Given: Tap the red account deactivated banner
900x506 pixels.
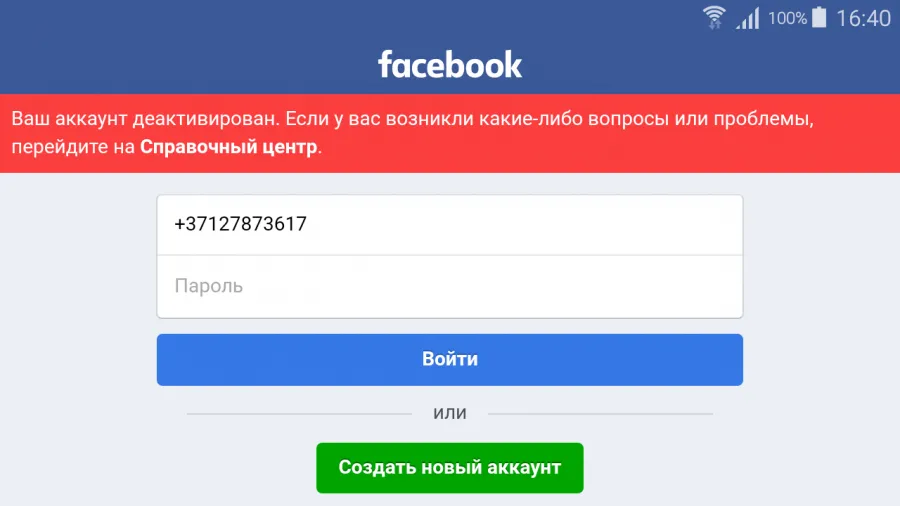Looking at the screenshot, I should pyautogui.click(x=450, y=133).
